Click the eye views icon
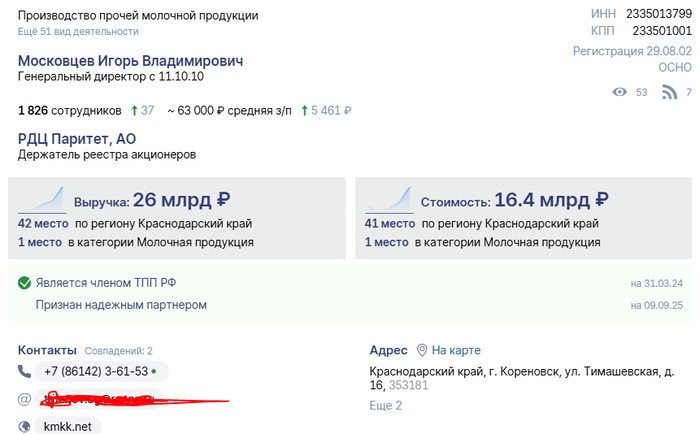The height and width of the screenshot is (434, 700). [620, 93]
